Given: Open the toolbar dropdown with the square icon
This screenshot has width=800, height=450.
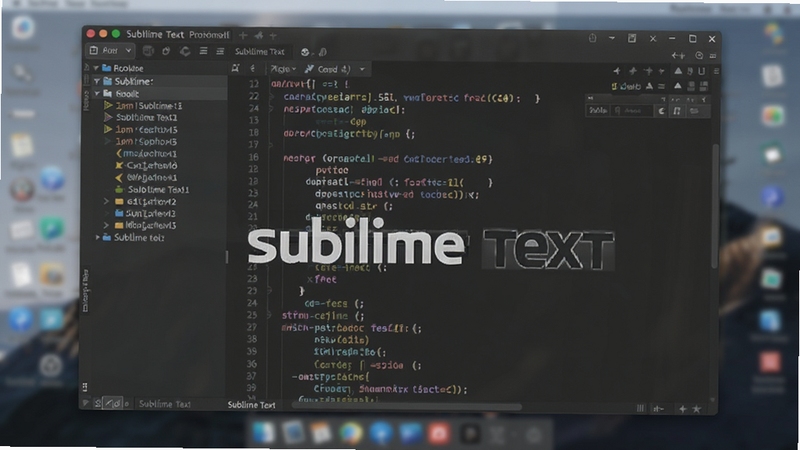Looking at the screenshot, I should pos(110,51).
